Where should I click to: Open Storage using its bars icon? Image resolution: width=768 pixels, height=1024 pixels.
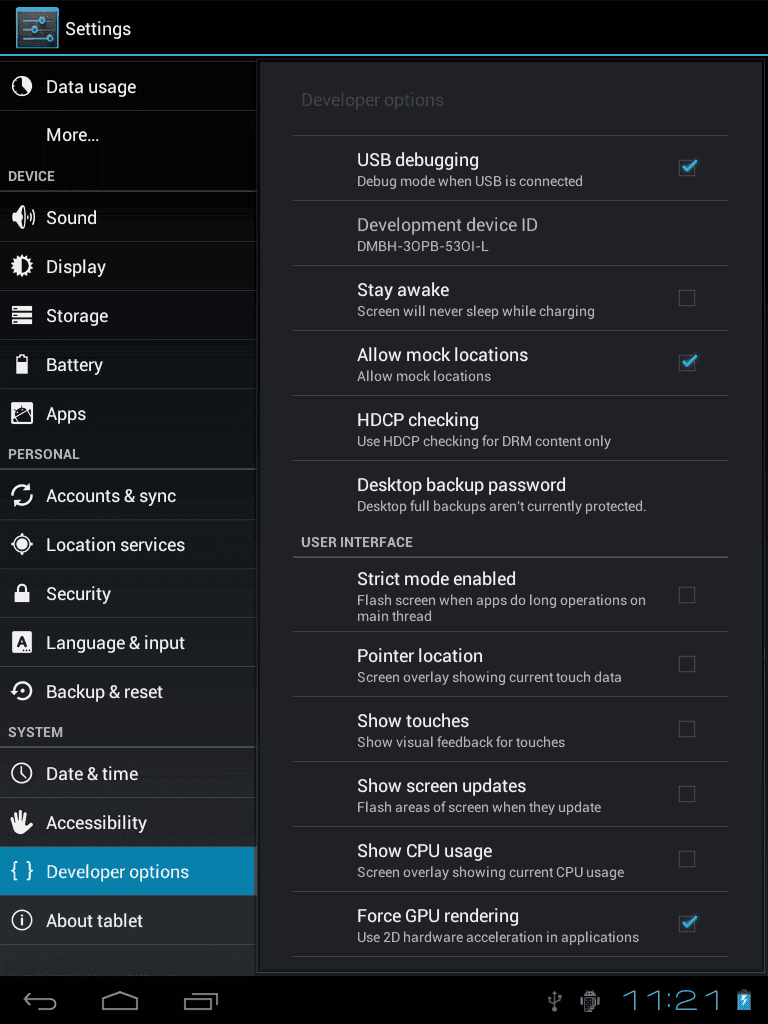pos(22,315)
